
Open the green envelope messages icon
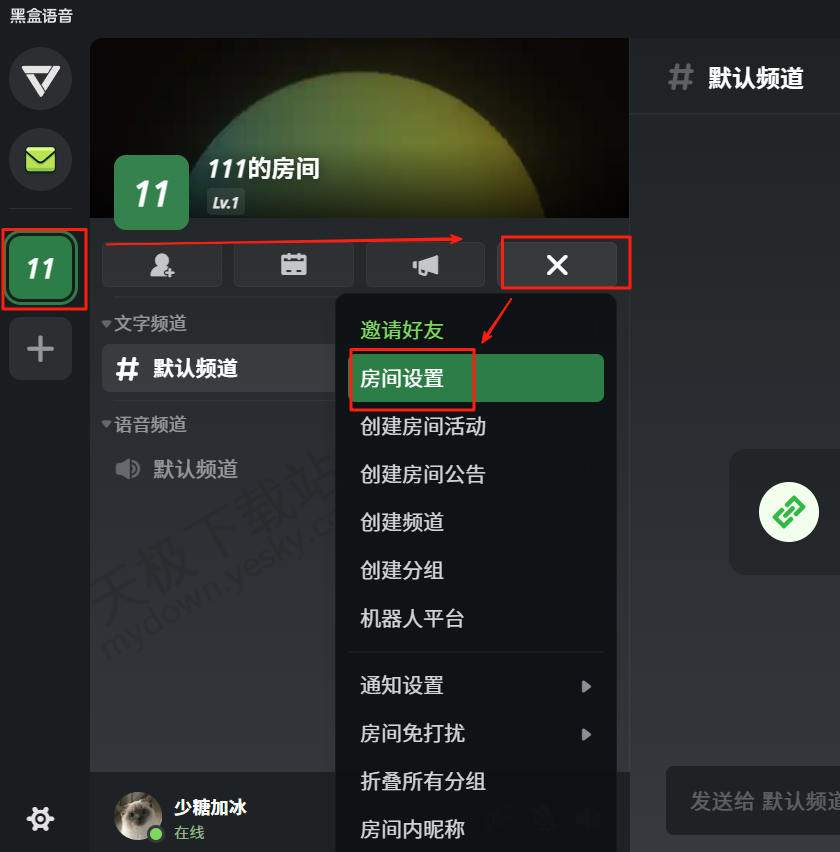41,159
